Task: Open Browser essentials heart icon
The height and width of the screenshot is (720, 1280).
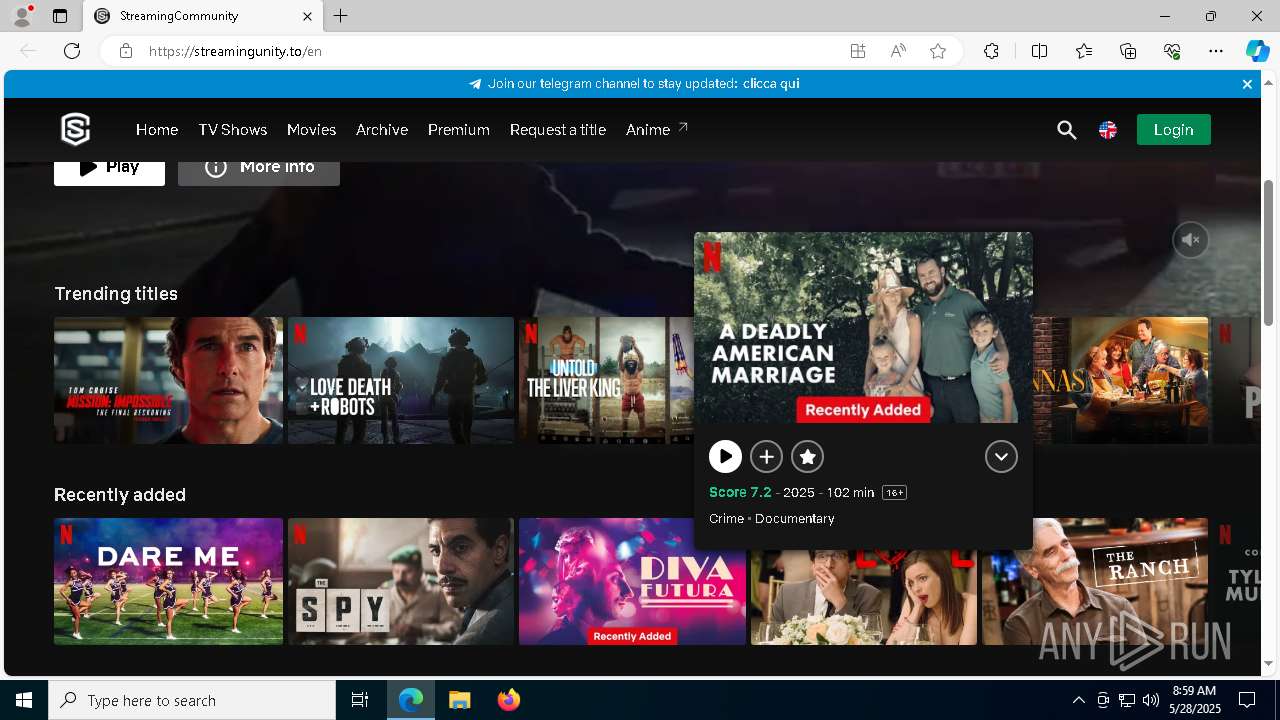Action: (1172, 51)
